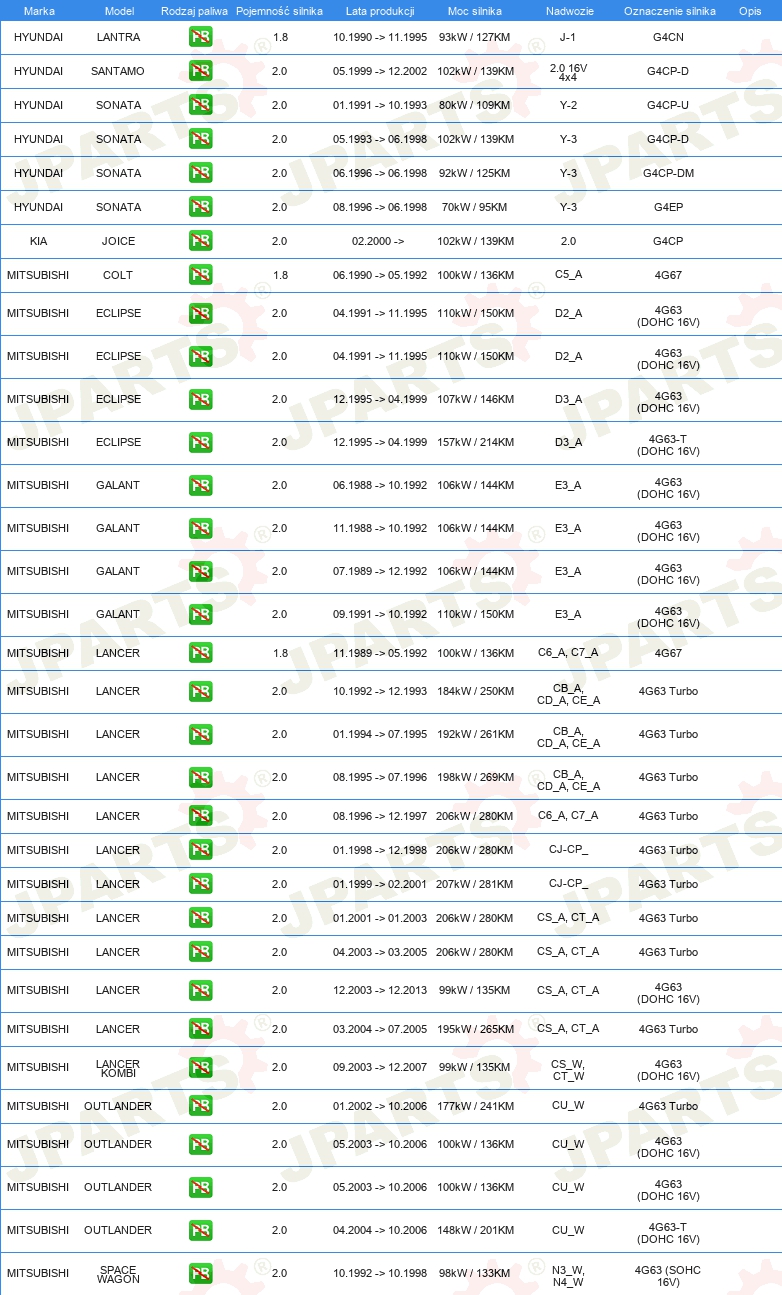782x1295 pixels.
Task: Click fuel icon in Sonata 01.1991 row
Action: [200, 105]
